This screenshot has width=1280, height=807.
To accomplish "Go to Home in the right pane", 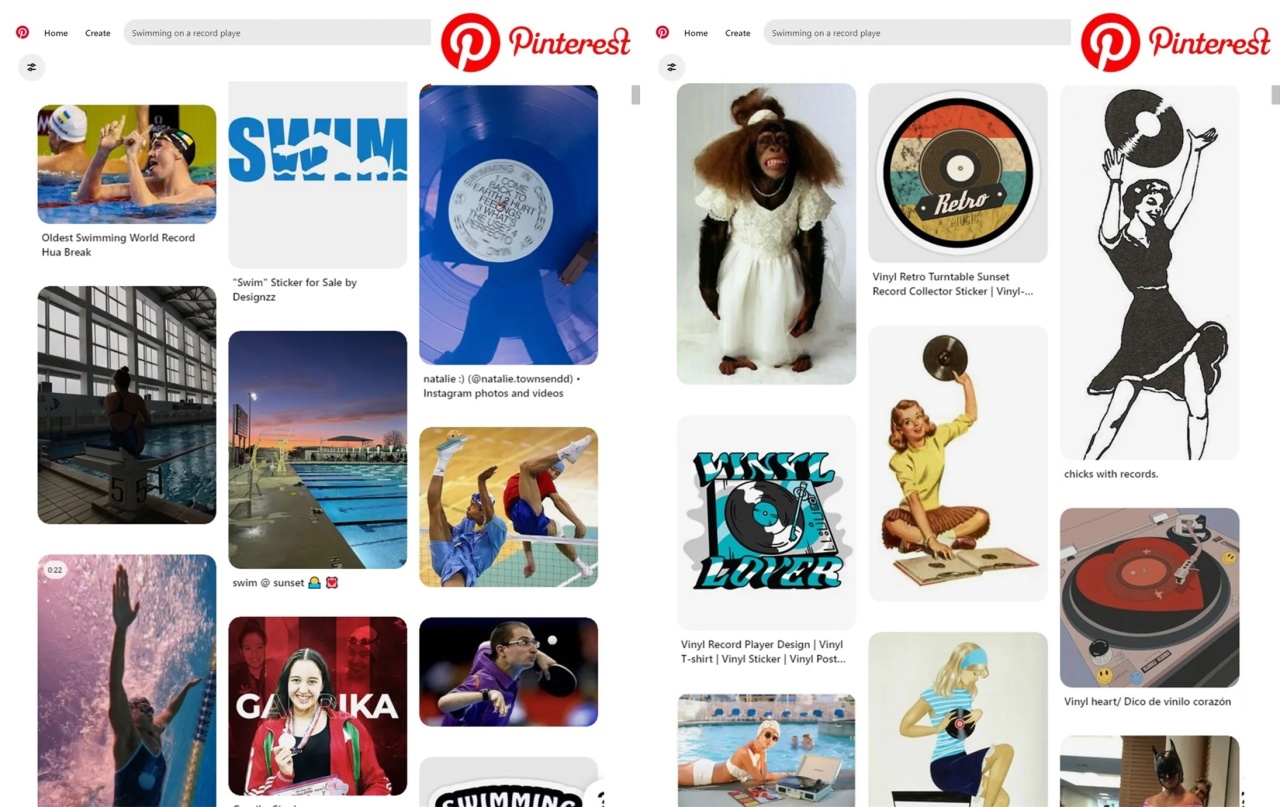I will coord(696,33).
